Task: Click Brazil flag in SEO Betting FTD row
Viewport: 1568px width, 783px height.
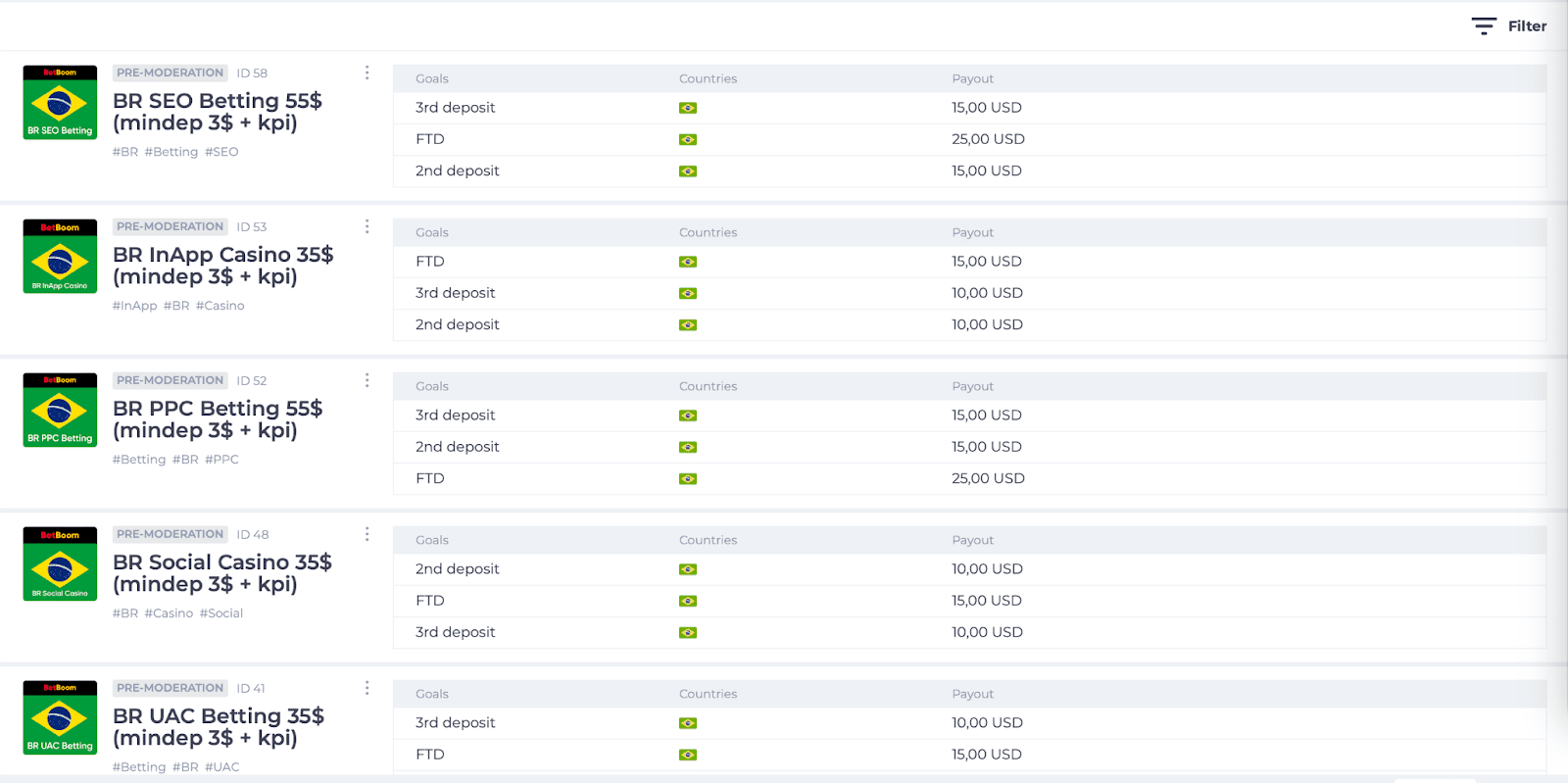Action: tap(688, 139)
